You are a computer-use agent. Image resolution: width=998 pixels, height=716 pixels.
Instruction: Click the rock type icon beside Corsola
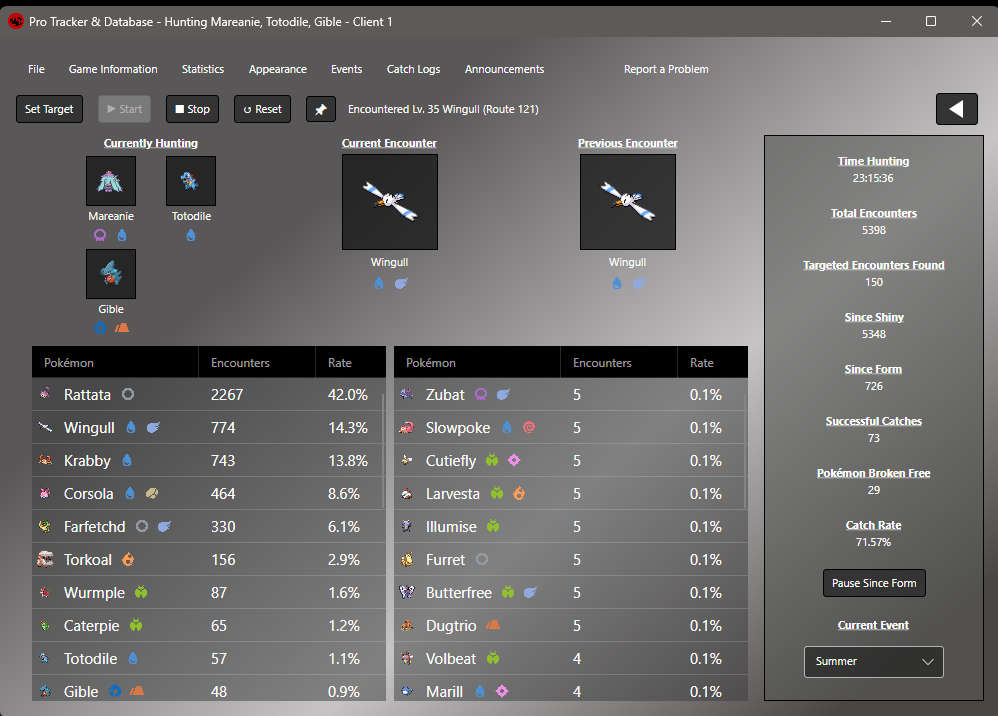(152, 493)
